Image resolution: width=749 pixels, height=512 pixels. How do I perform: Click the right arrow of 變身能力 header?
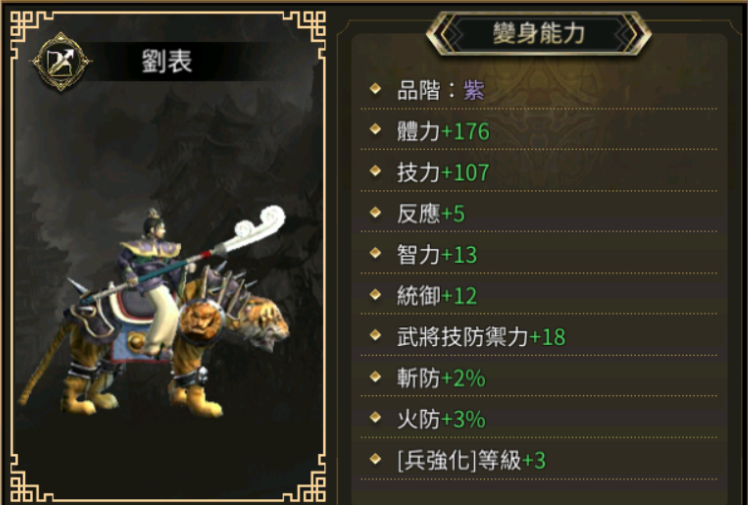coord(632,33)
